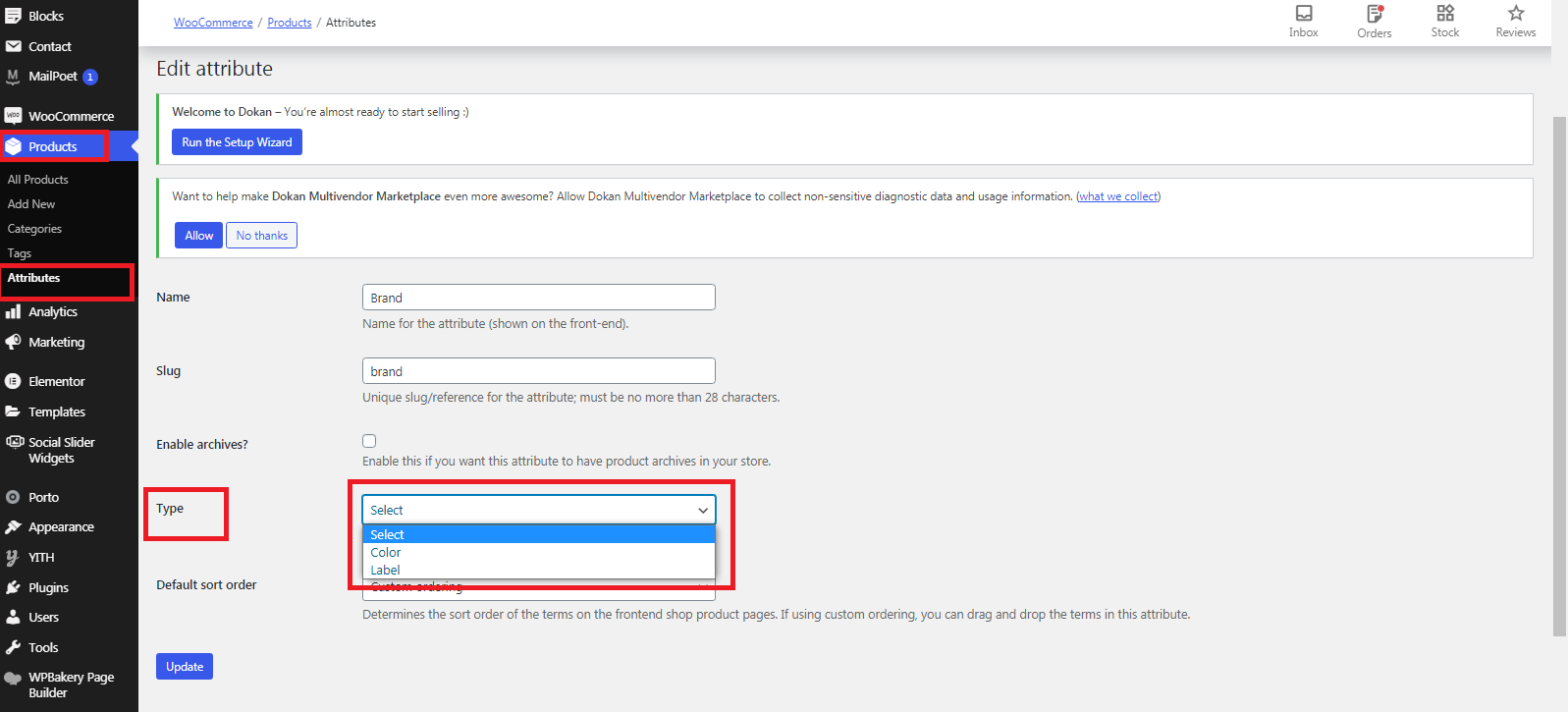
Task: Open Tags submenu item
Action: point(20,253)
